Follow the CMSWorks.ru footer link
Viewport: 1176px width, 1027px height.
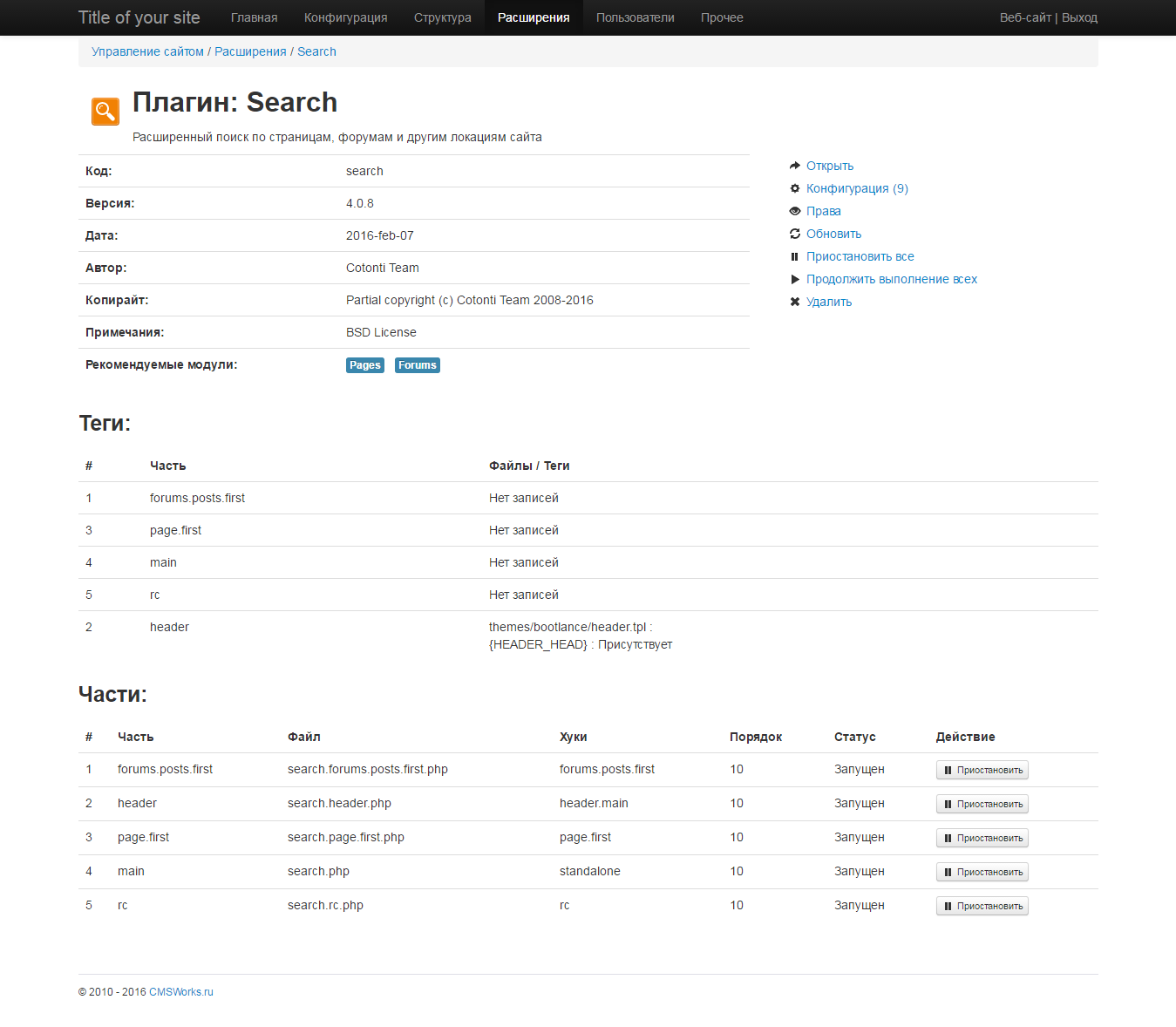tap(180, 992)
